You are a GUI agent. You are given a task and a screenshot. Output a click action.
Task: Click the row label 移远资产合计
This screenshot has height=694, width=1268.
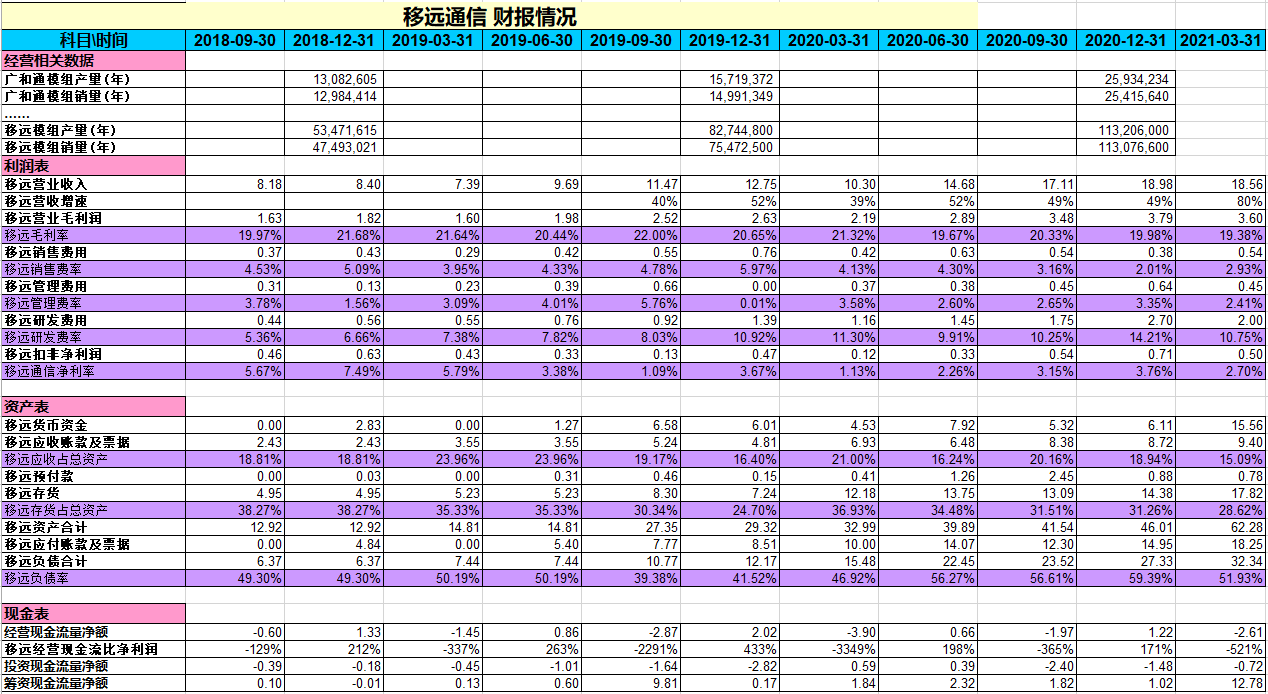93,527
